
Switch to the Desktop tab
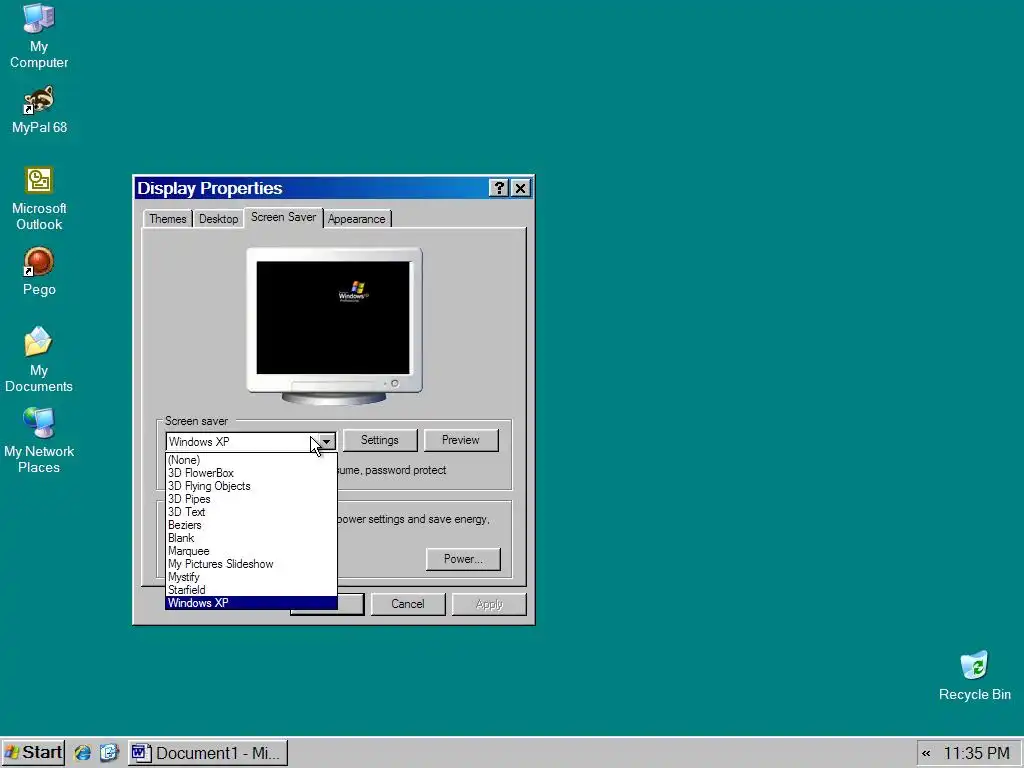[x=219, y=219]
